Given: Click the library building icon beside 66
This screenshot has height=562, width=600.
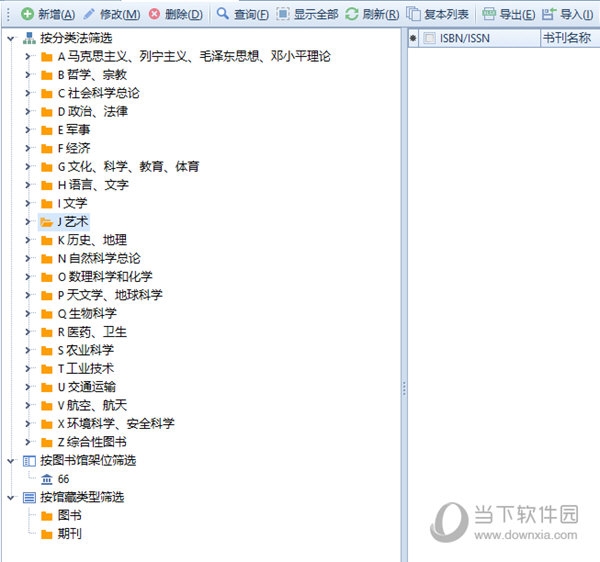Looking at the screenshot, I should click(x=47, y=479).
